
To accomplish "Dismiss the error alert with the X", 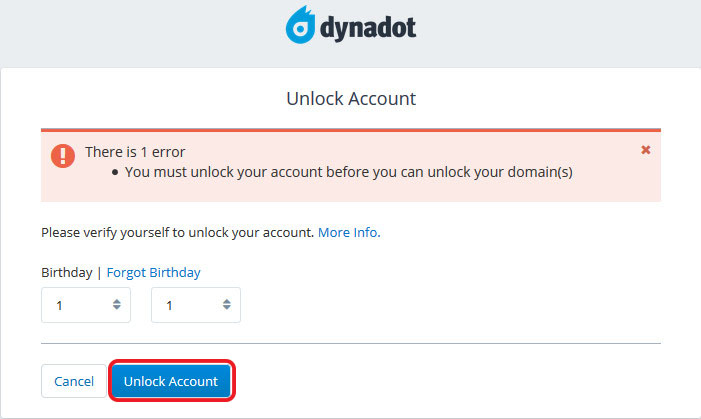I will 645,150.
